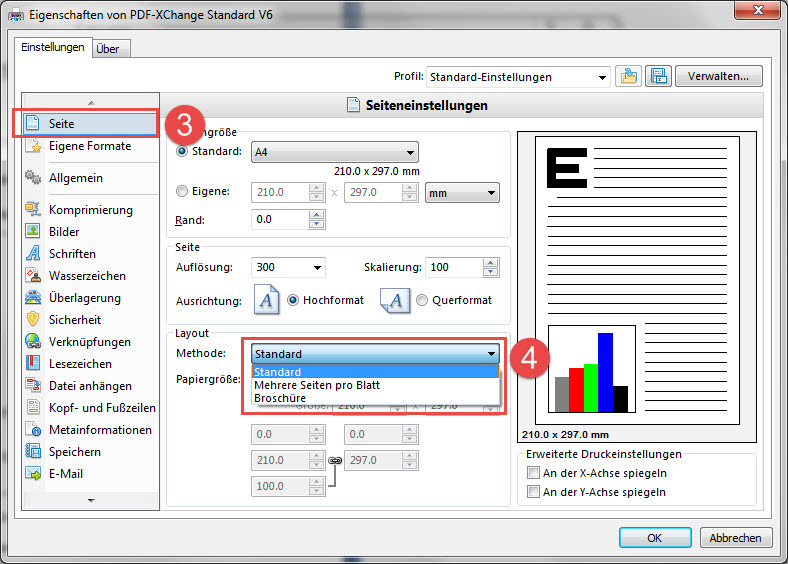
Task: Click the Komprimierung icon
Action: click(33, 209)
